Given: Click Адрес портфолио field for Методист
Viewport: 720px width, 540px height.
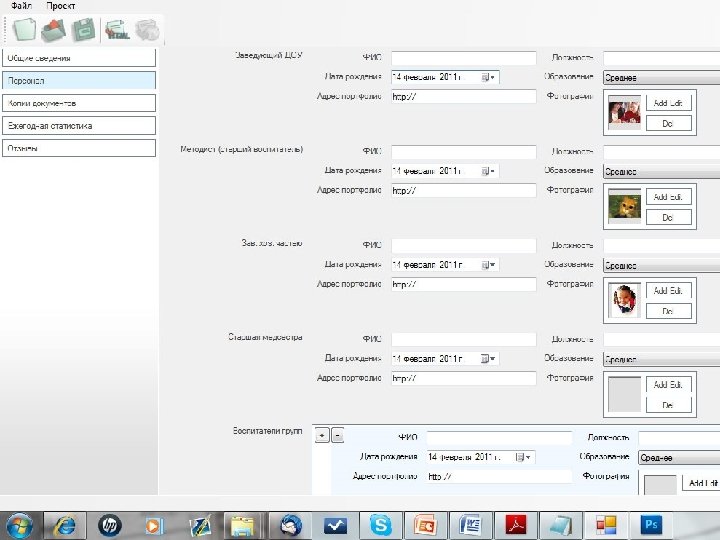Looking at the screenshot, I should click(x=464, y=190).
